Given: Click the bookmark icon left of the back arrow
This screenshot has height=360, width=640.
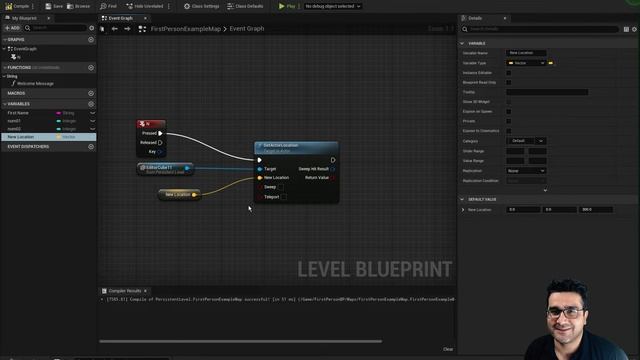Looking at the screenshot, I should [102, 29].
